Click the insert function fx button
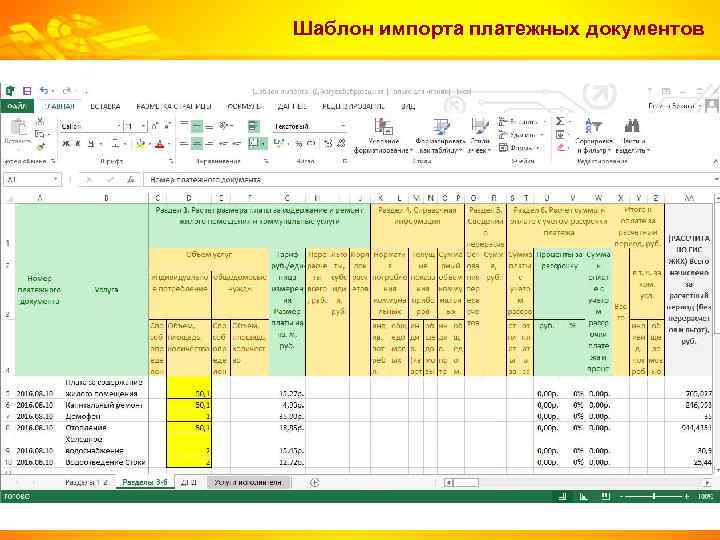The image size is (720, 540). point(131,180)
